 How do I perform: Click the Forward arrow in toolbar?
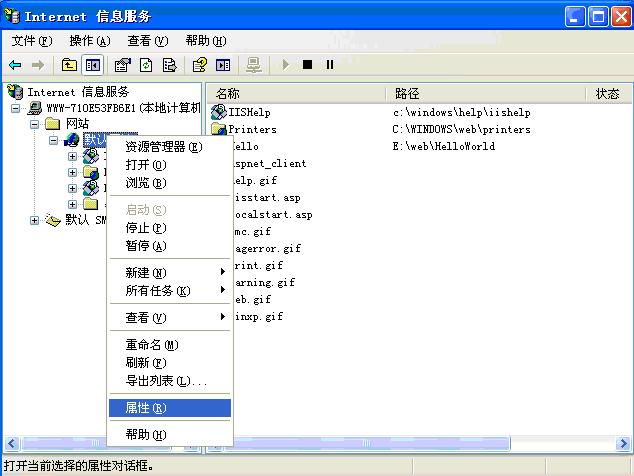pyautogui.click(x=38, y=65)
